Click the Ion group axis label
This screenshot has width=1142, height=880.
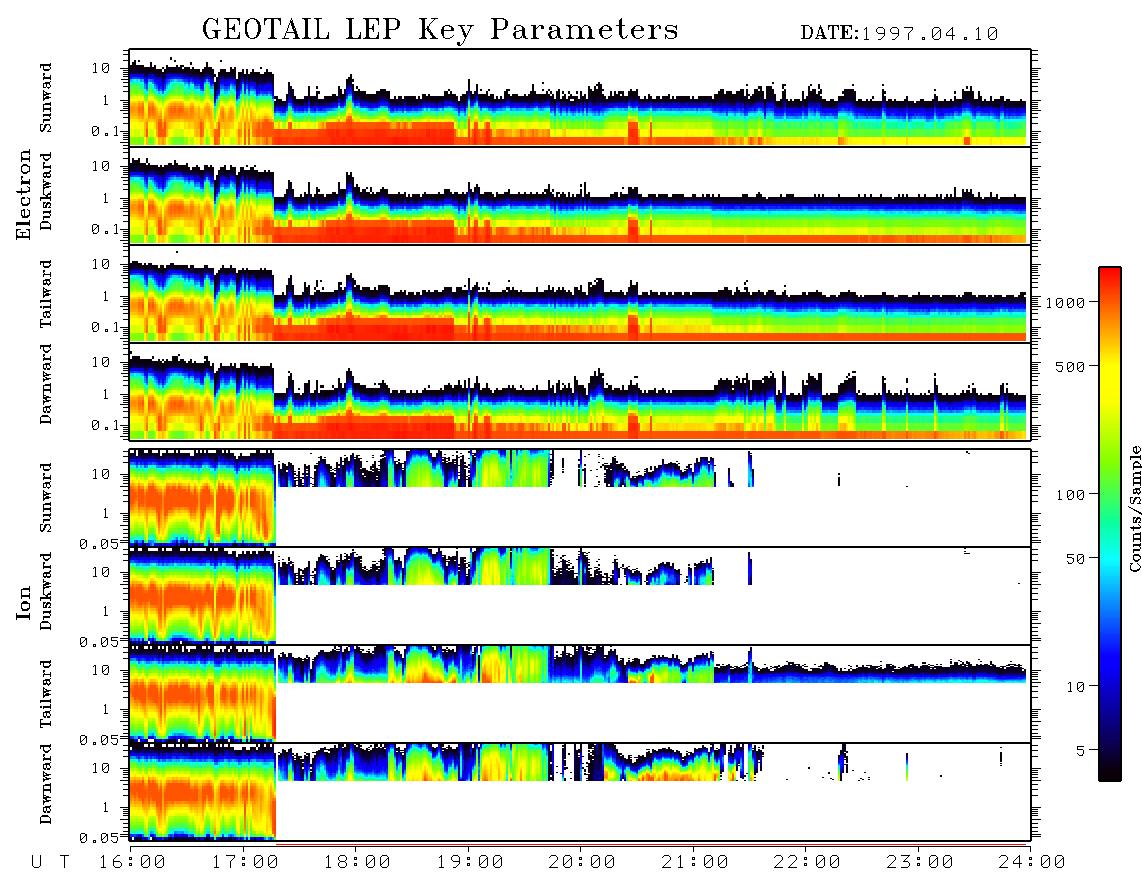point(23,602)
